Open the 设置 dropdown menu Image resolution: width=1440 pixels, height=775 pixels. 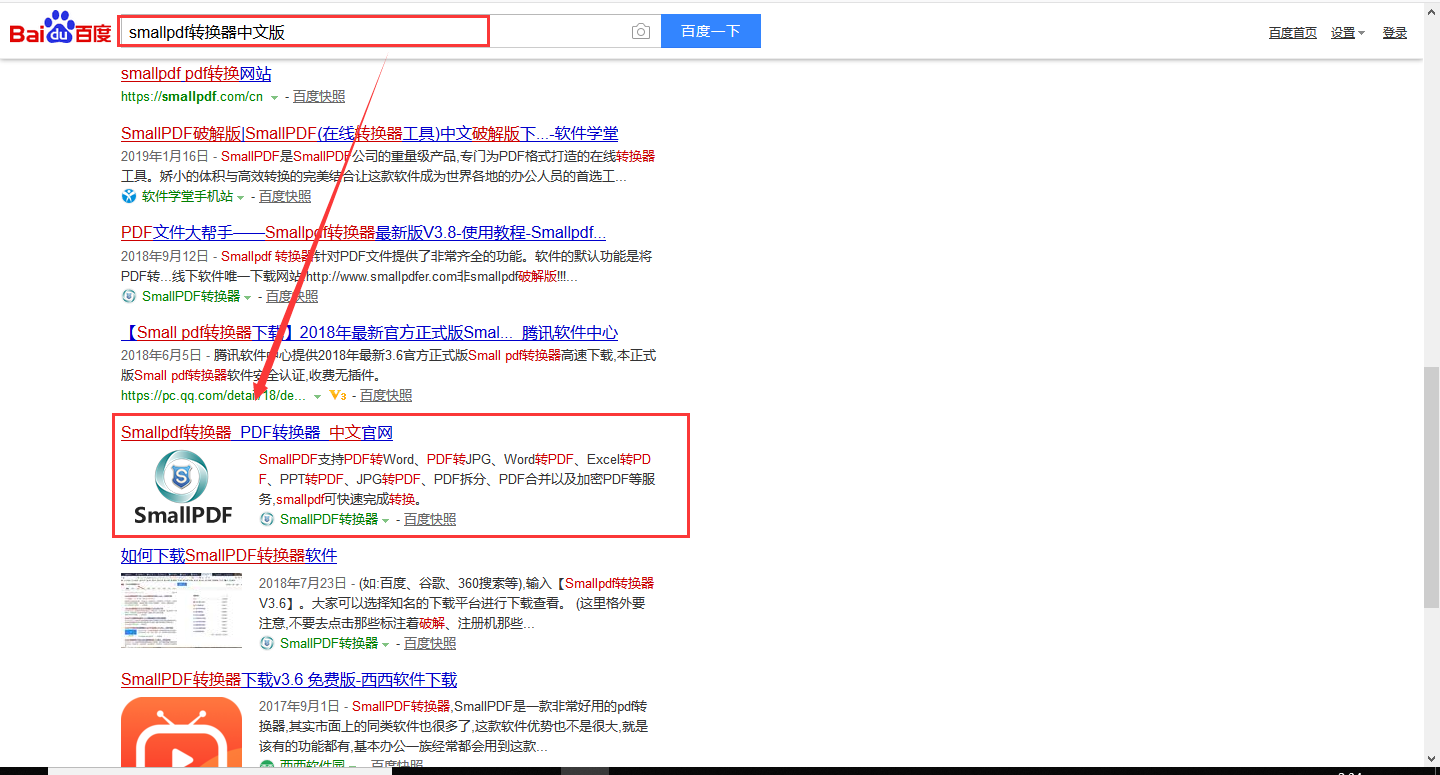pyautogui.click(x=1348, y=33)
